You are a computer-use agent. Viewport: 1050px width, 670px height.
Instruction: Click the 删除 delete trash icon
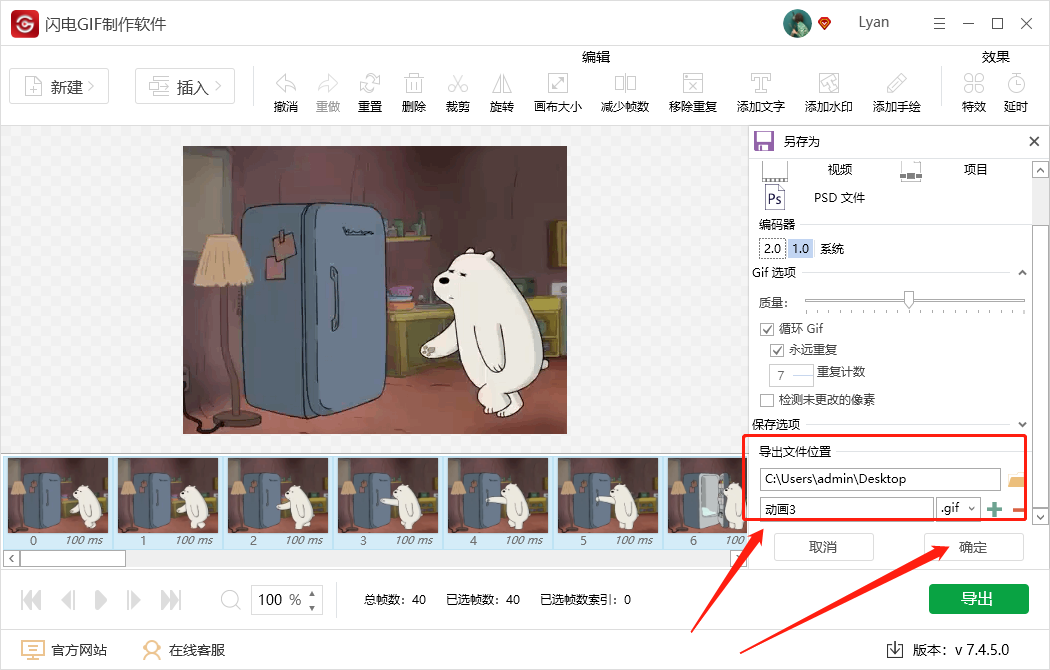coord(414,84)
